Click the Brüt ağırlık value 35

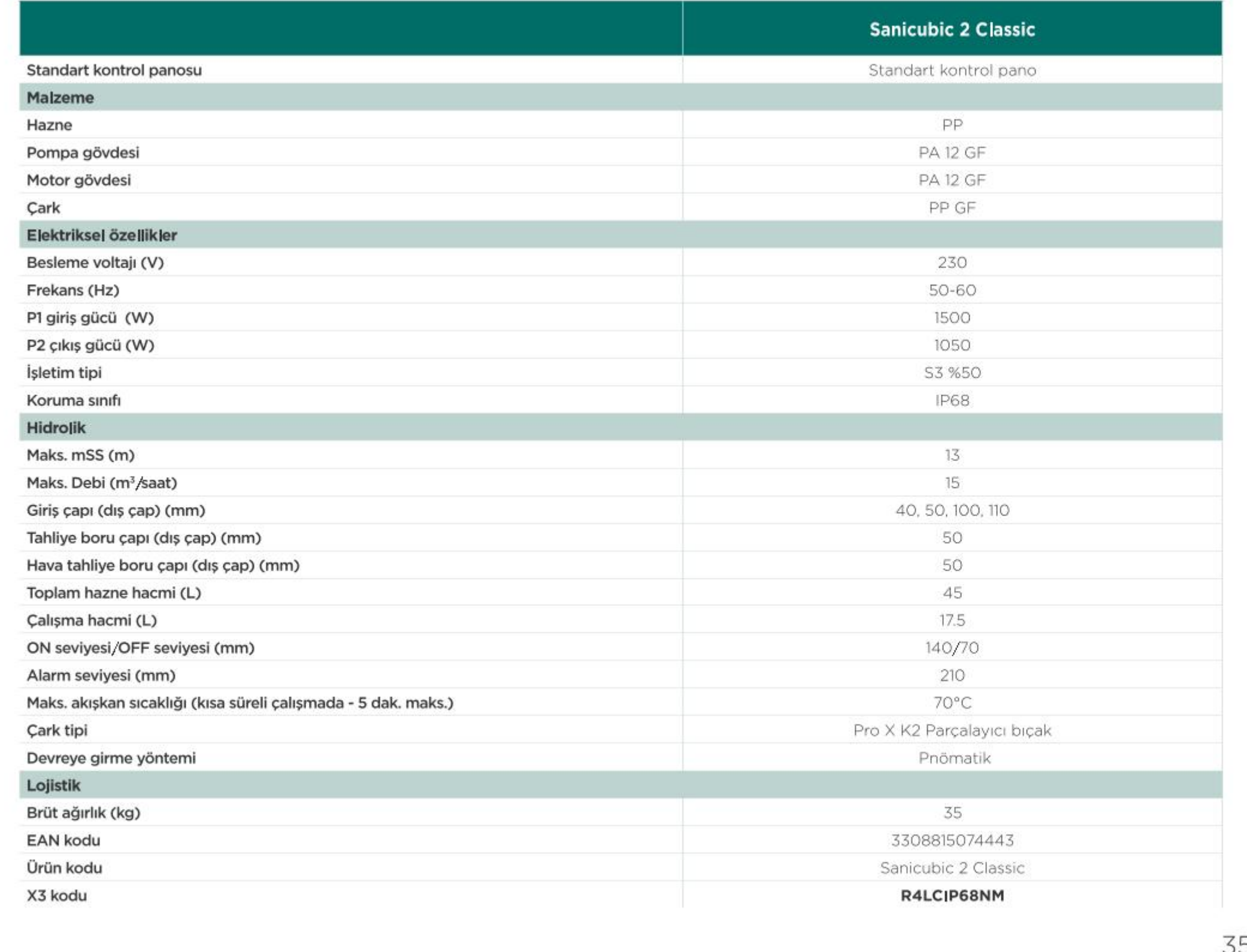[952, 813]
